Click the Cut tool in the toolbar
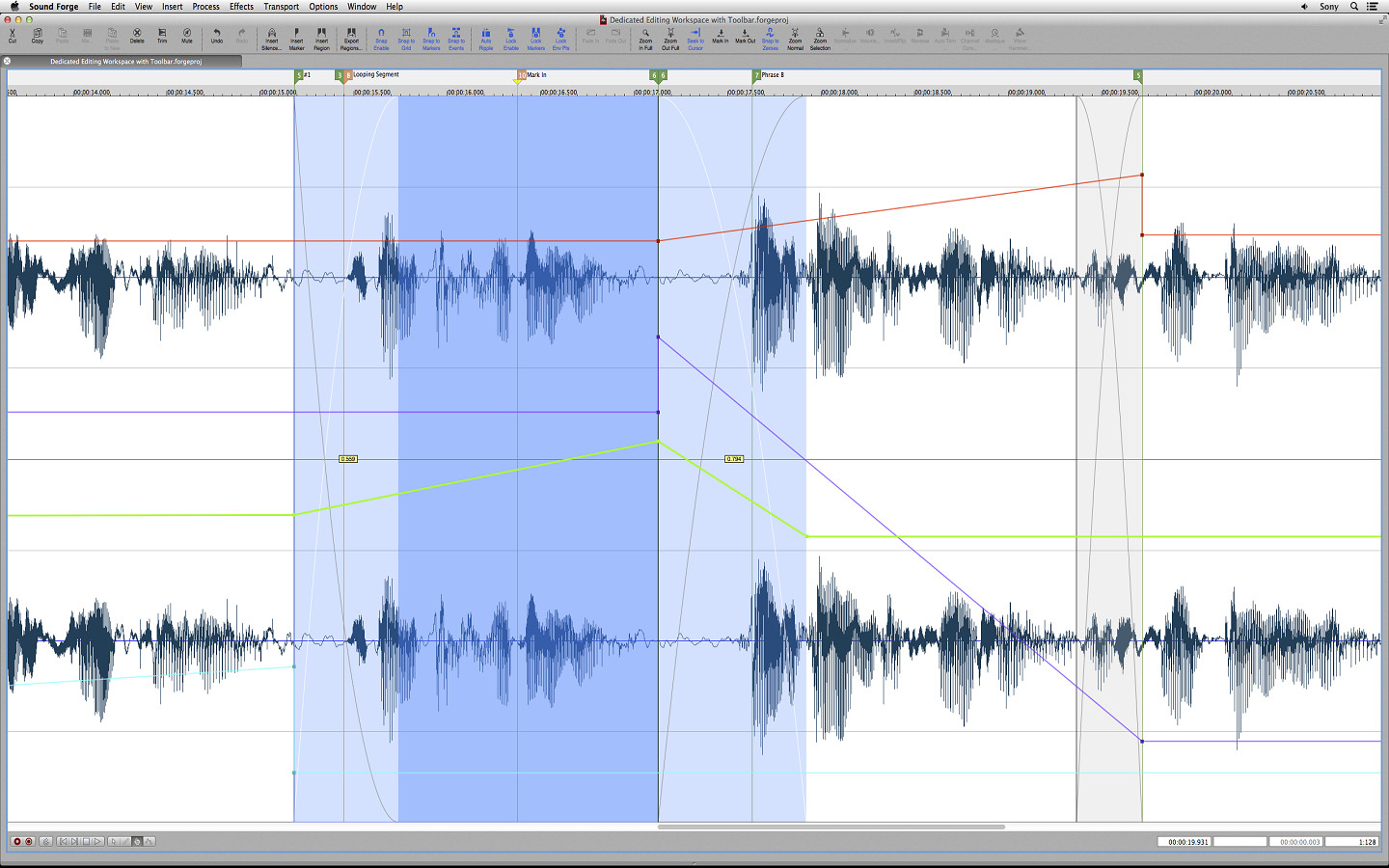 click(x=13, y=36)
